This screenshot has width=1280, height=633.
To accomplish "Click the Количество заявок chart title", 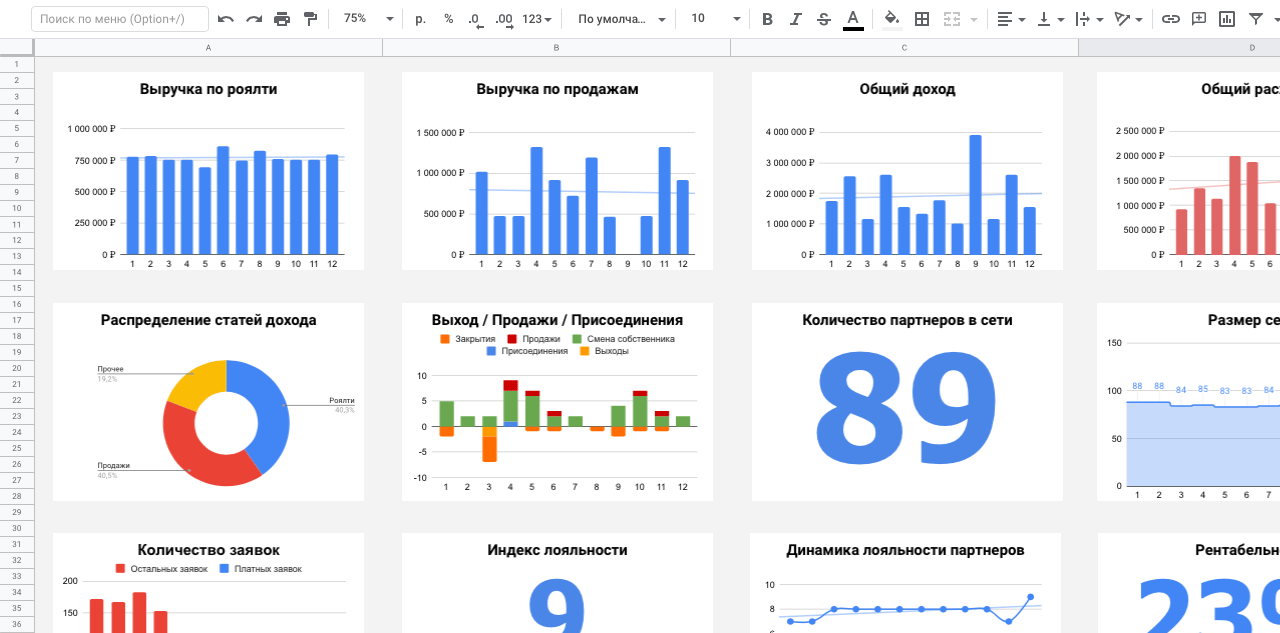I will [208, 550].
